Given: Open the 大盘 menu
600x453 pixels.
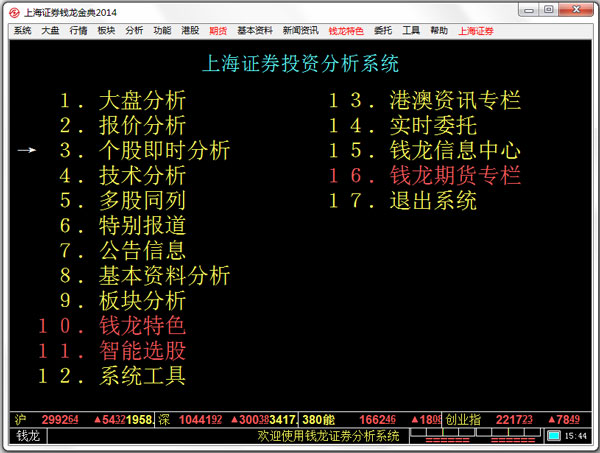Looking at the screenshot, I should 50,31.
